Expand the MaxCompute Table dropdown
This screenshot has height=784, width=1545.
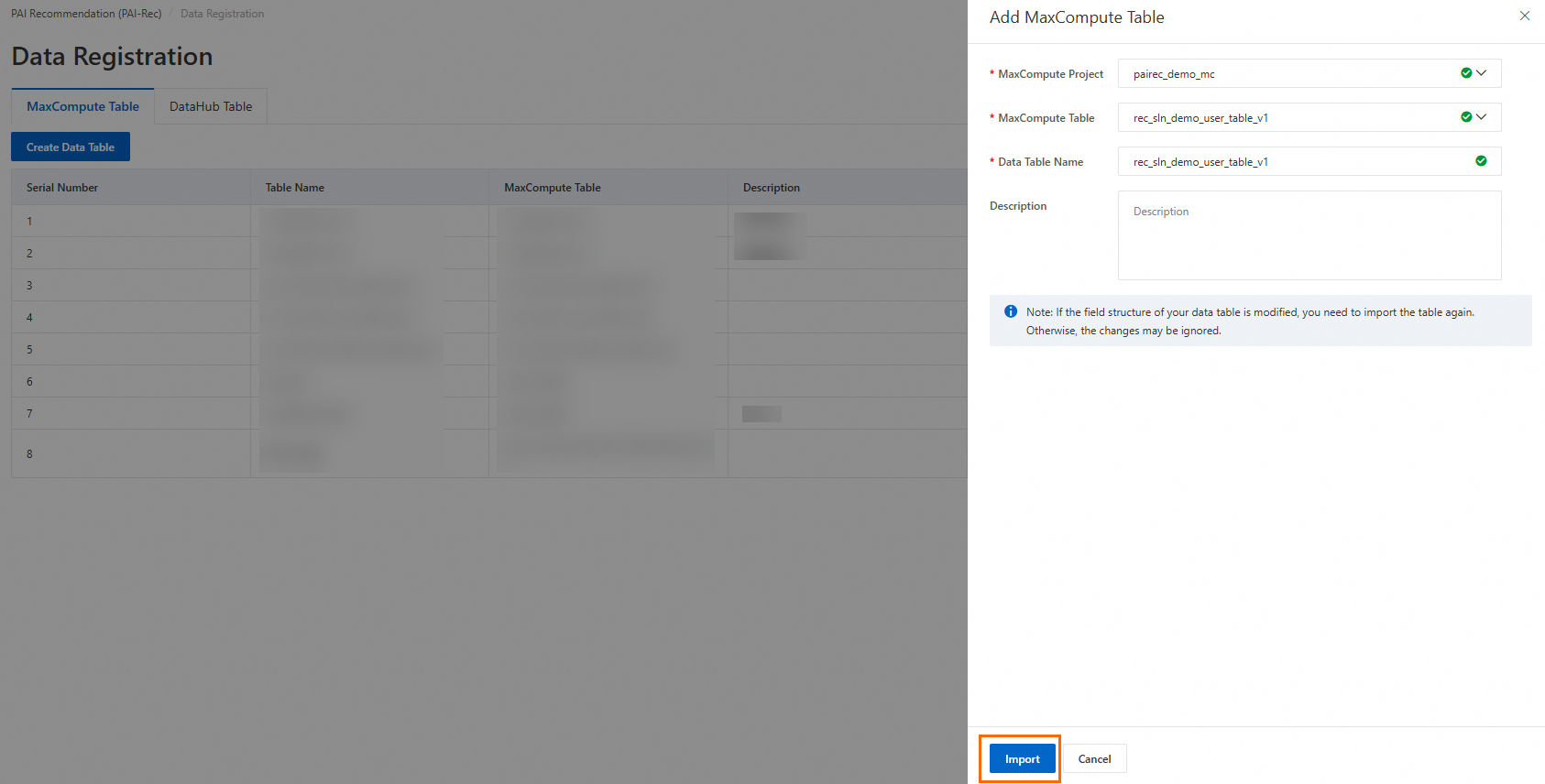pos(1309,117)
